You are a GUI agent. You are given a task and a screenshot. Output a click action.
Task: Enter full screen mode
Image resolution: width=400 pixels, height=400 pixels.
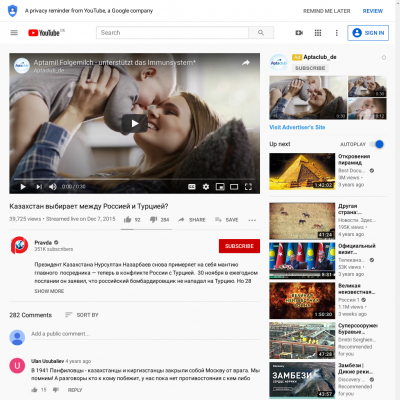click(248, 187)
